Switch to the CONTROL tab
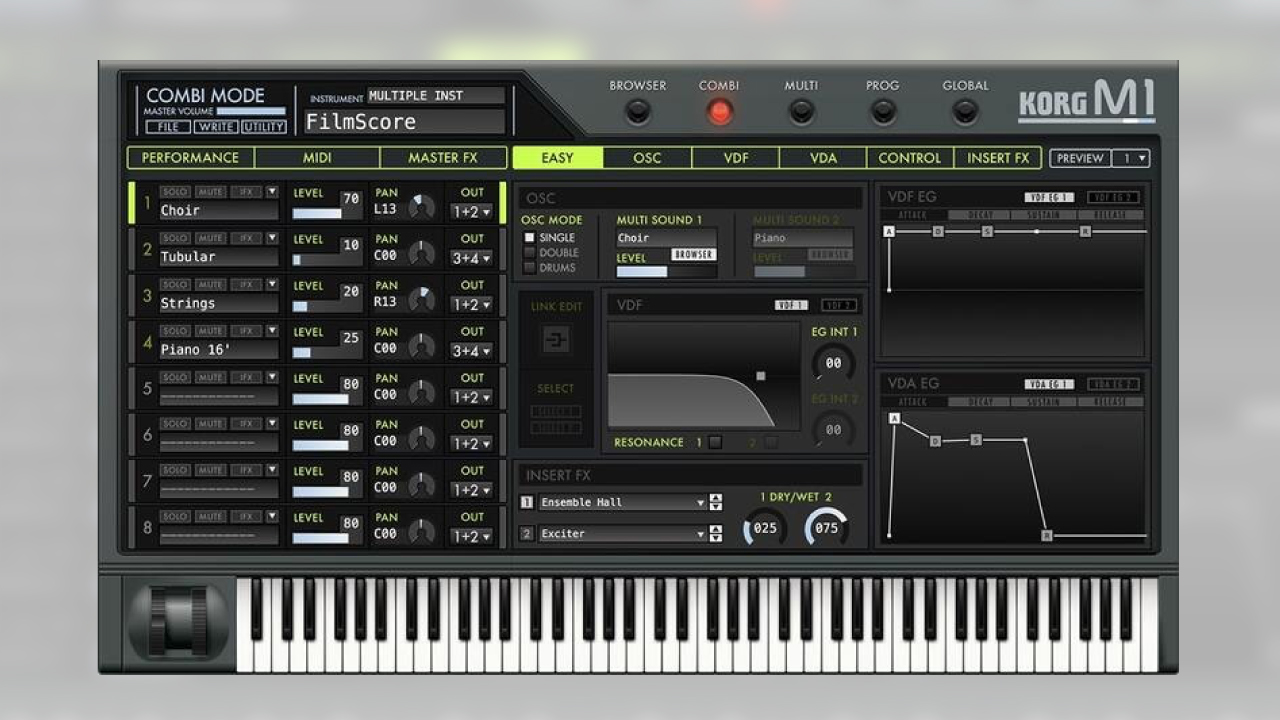Image resolution: width=1280 pixels, height=720 pixels. (x=909, y=157)
